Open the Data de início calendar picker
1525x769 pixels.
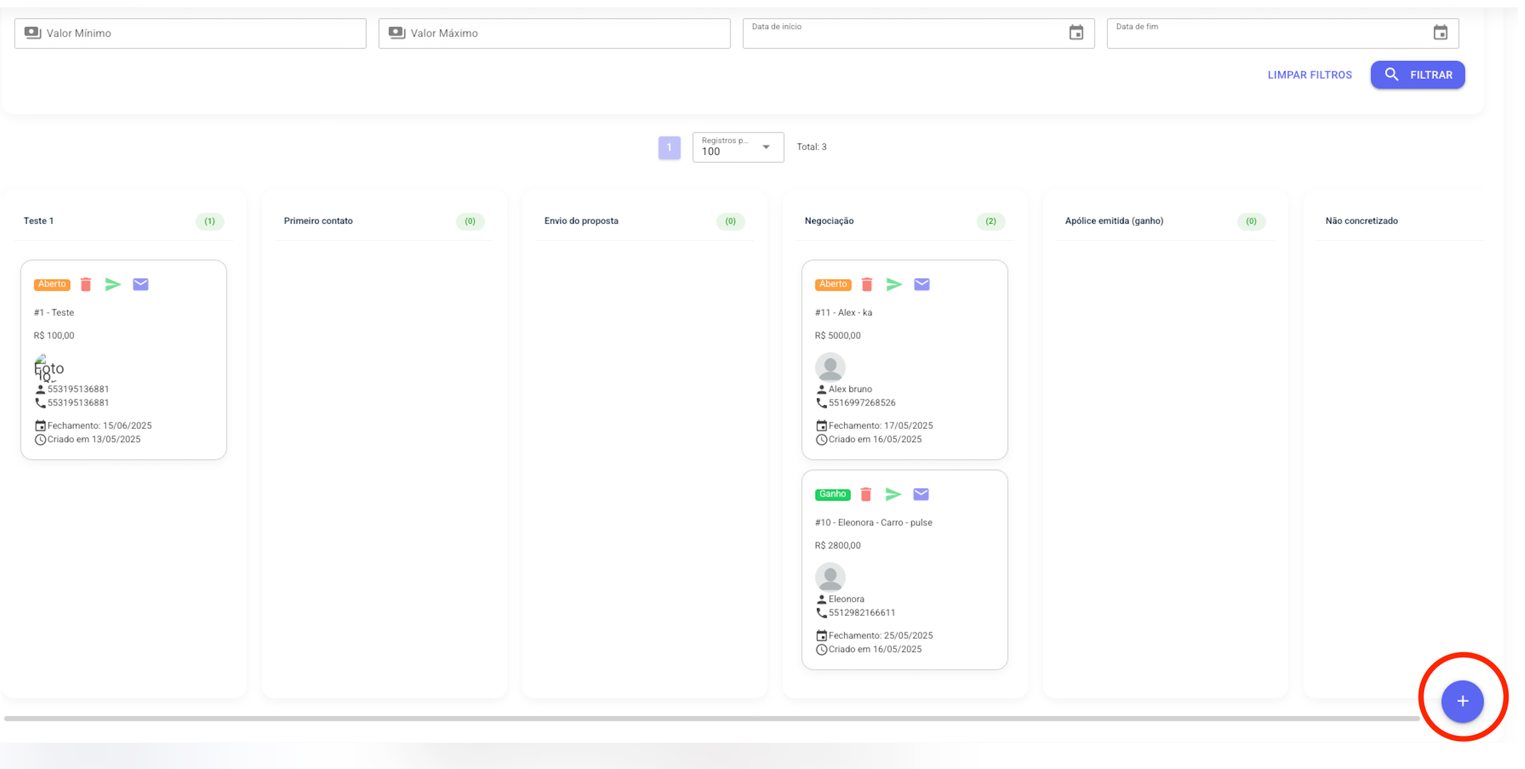[x=1076, y=33]
